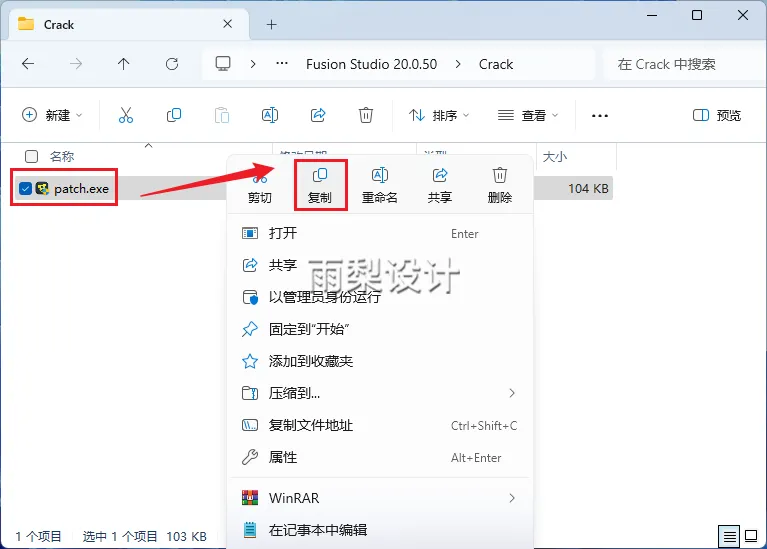Uncheck the patch.exe checkbox

click(25, 188)
